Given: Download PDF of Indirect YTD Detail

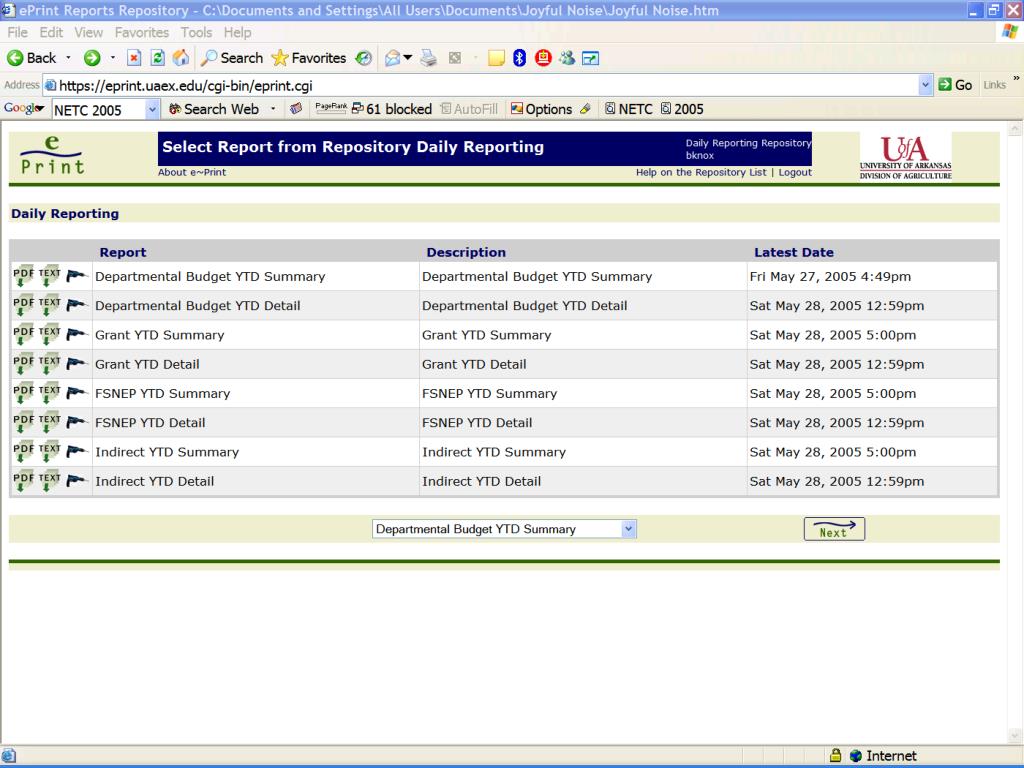Looking at the screenshot, I should pos(24,482).
